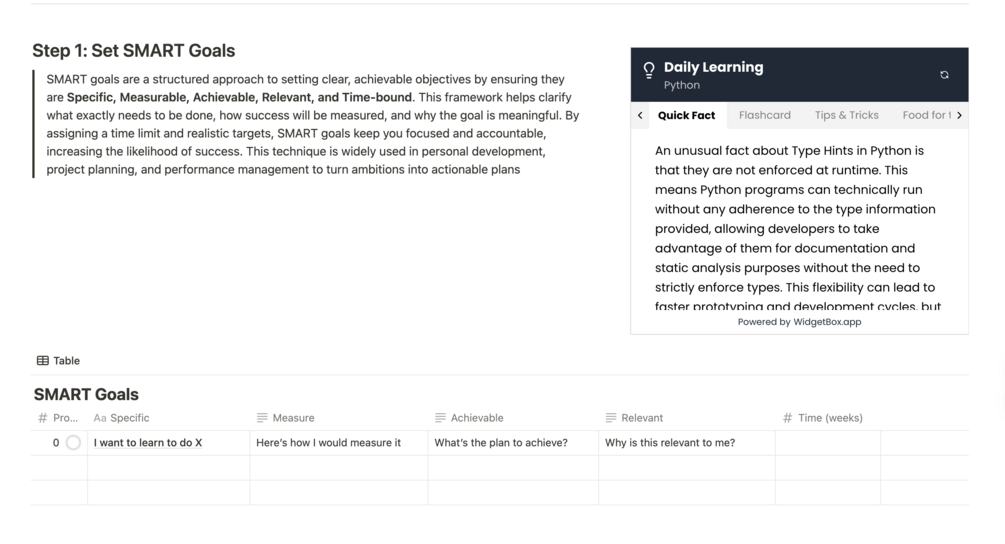Click the empty Time (weeks) cell in first row

tap(827, 443)
